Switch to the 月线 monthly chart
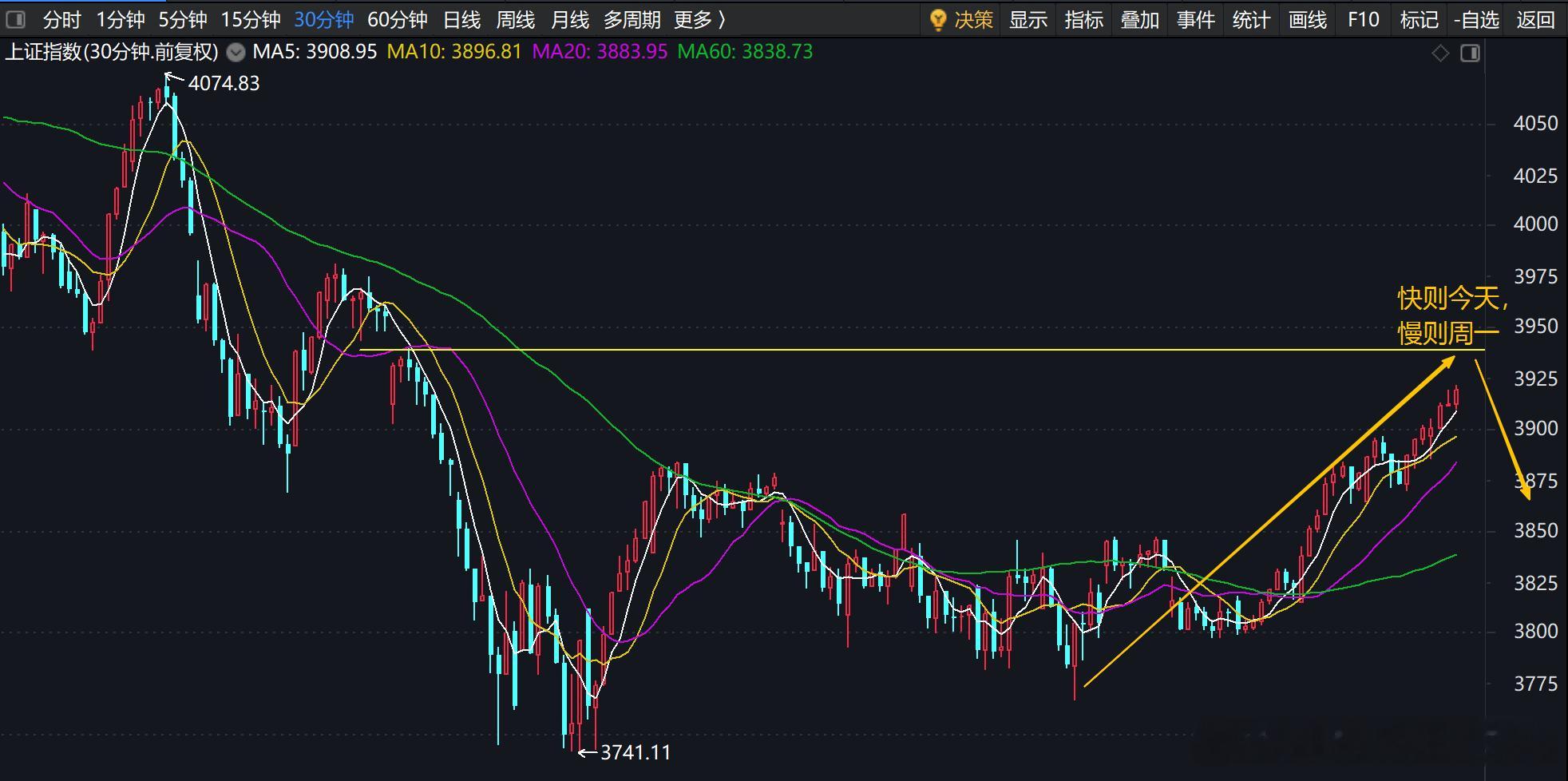The height and width of the screenshot is (781, 1568). tap(569, 19)
